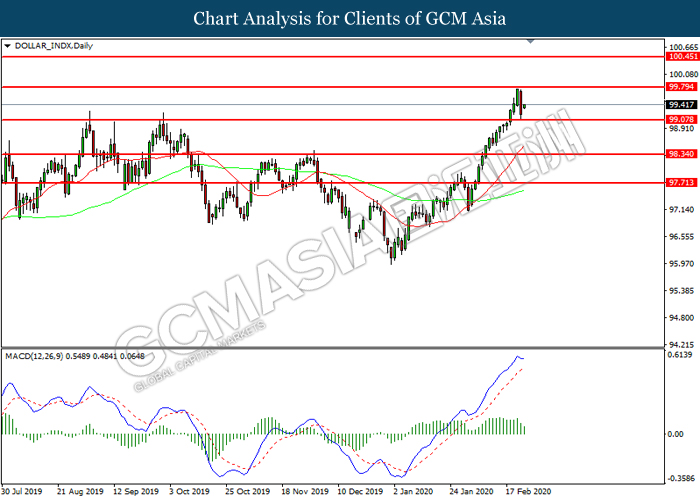This screenshot has height=500, width=700.
Task: Click the latest candlestick near 99.417
Action: (524, 103)
